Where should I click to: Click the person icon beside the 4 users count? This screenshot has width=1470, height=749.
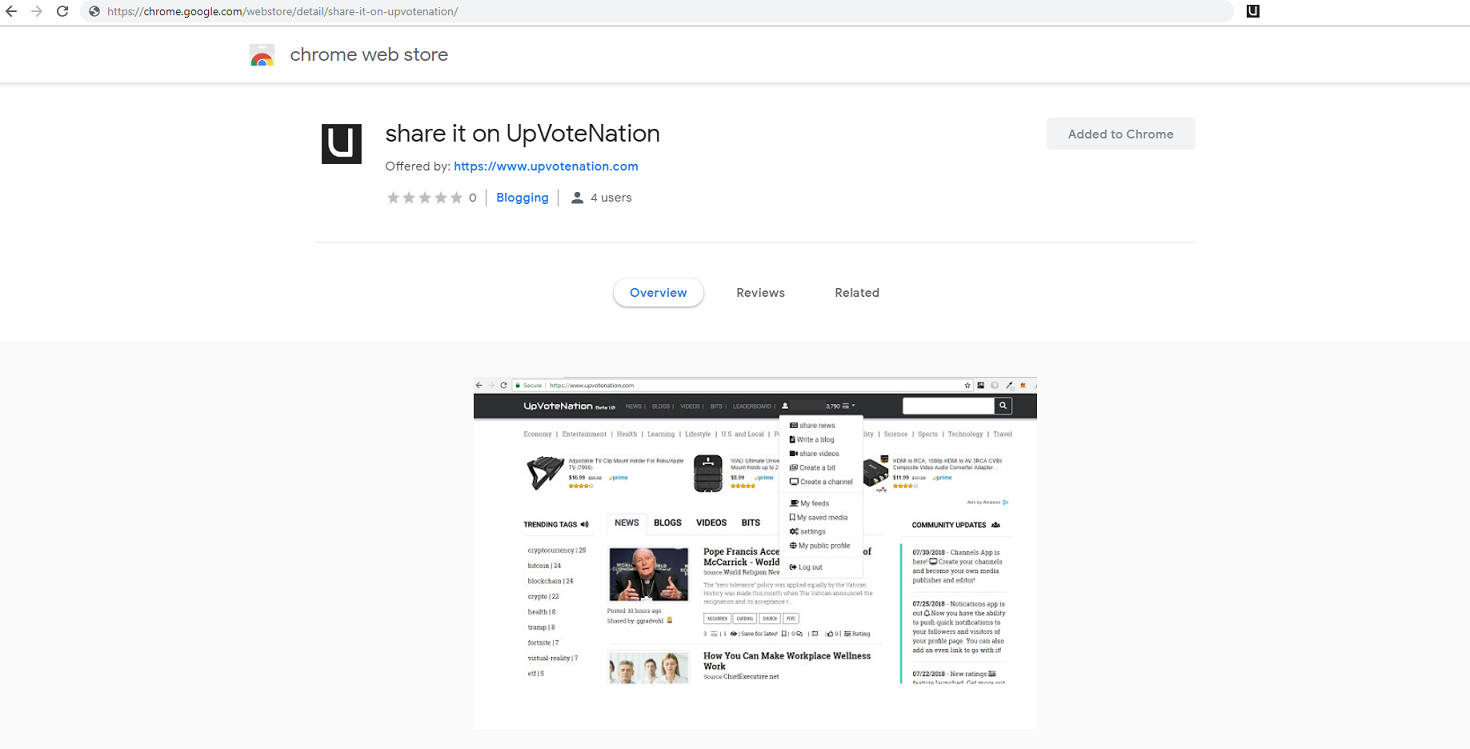point(577,197)
